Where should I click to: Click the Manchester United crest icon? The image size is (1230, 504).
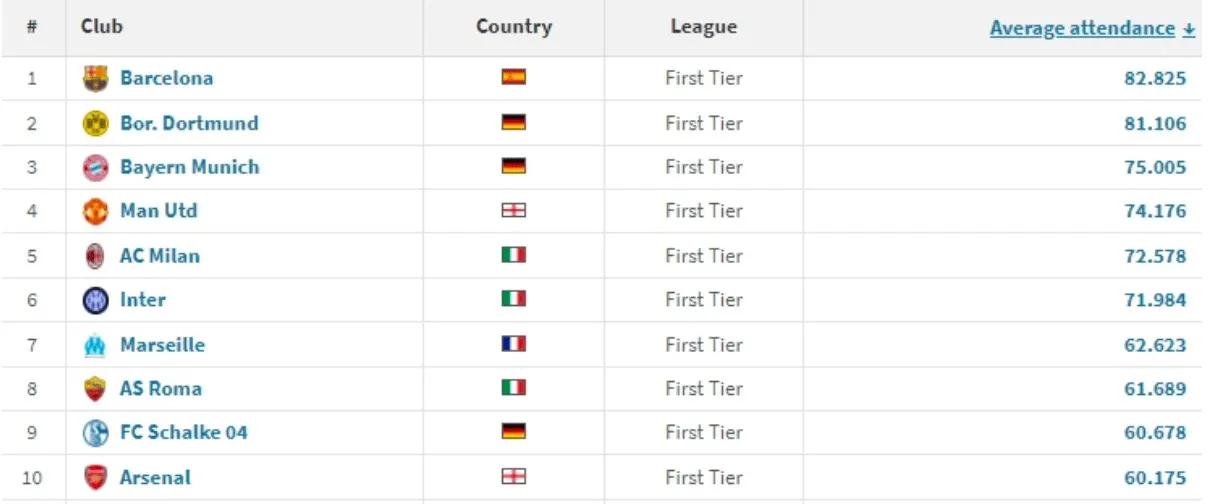click(x=95, y=212)
